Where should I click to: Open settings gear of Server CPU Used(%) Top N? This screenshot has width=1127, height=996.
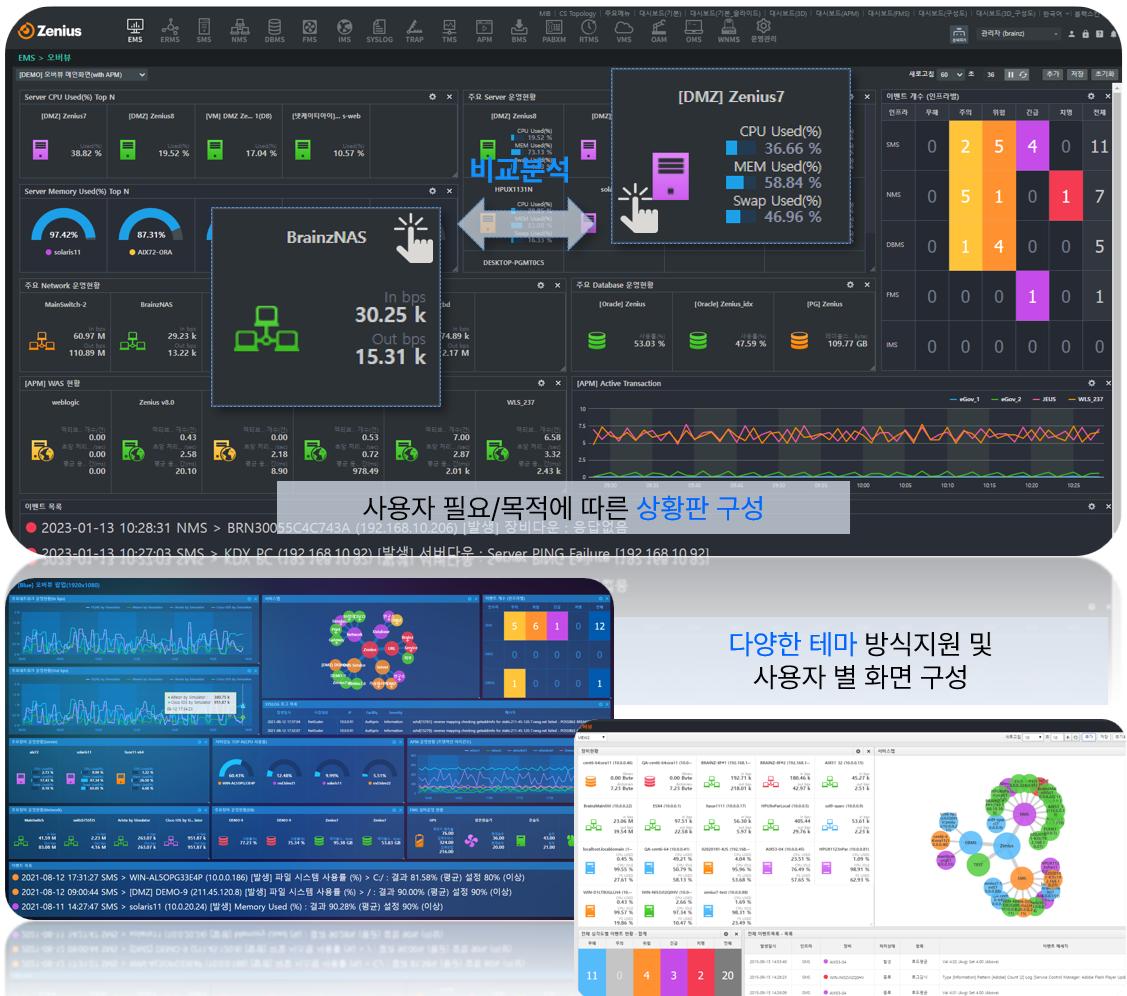(433, 97)
